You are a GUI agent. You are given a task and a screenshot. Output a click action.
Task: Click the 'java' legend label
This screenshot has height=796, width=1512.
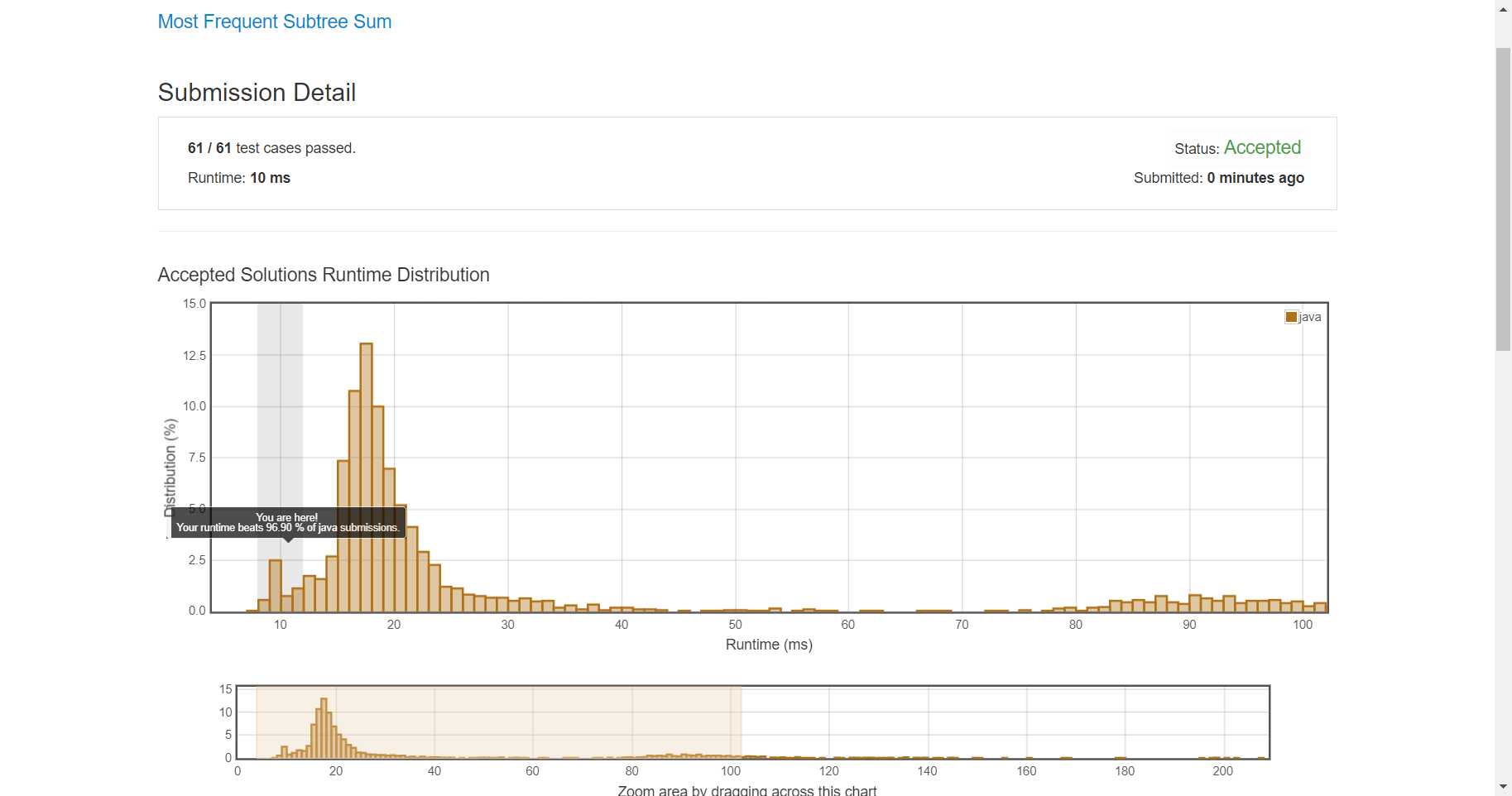(x=1310, y=317)
